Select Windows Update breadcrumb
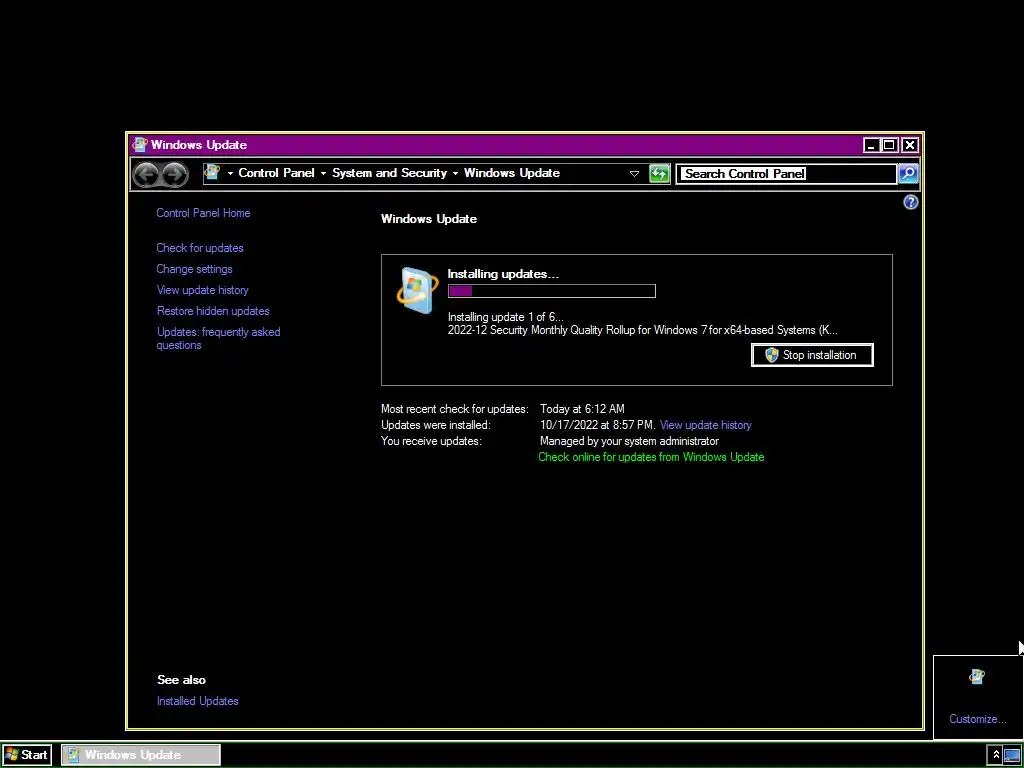The height and width of the screenshot is (768, 1024). tap(511, 173)
